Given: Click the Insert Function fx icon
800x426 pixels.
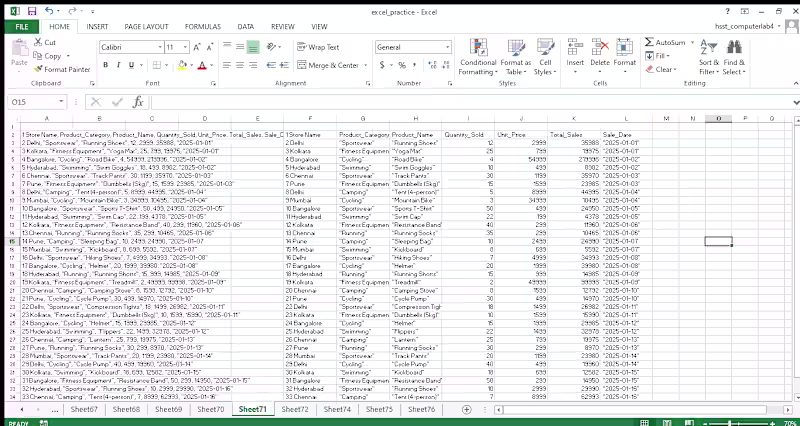Looking at the screenshot, I should (138, 102).
